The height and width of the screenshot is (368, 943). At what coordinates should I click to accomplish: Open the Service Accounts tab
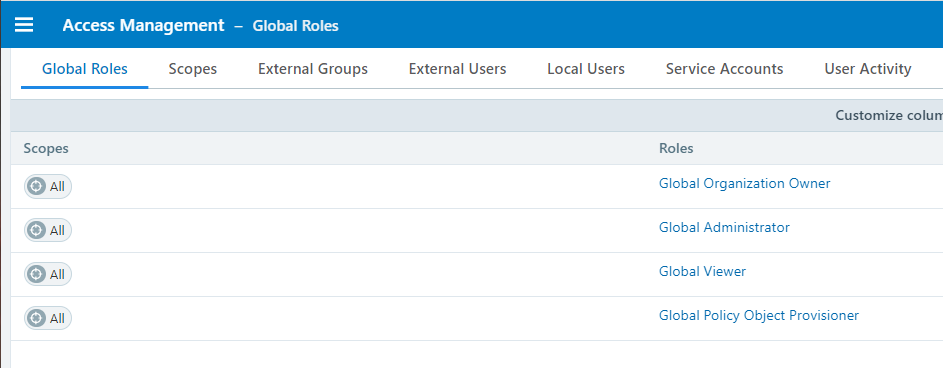[x=725, y=69]
